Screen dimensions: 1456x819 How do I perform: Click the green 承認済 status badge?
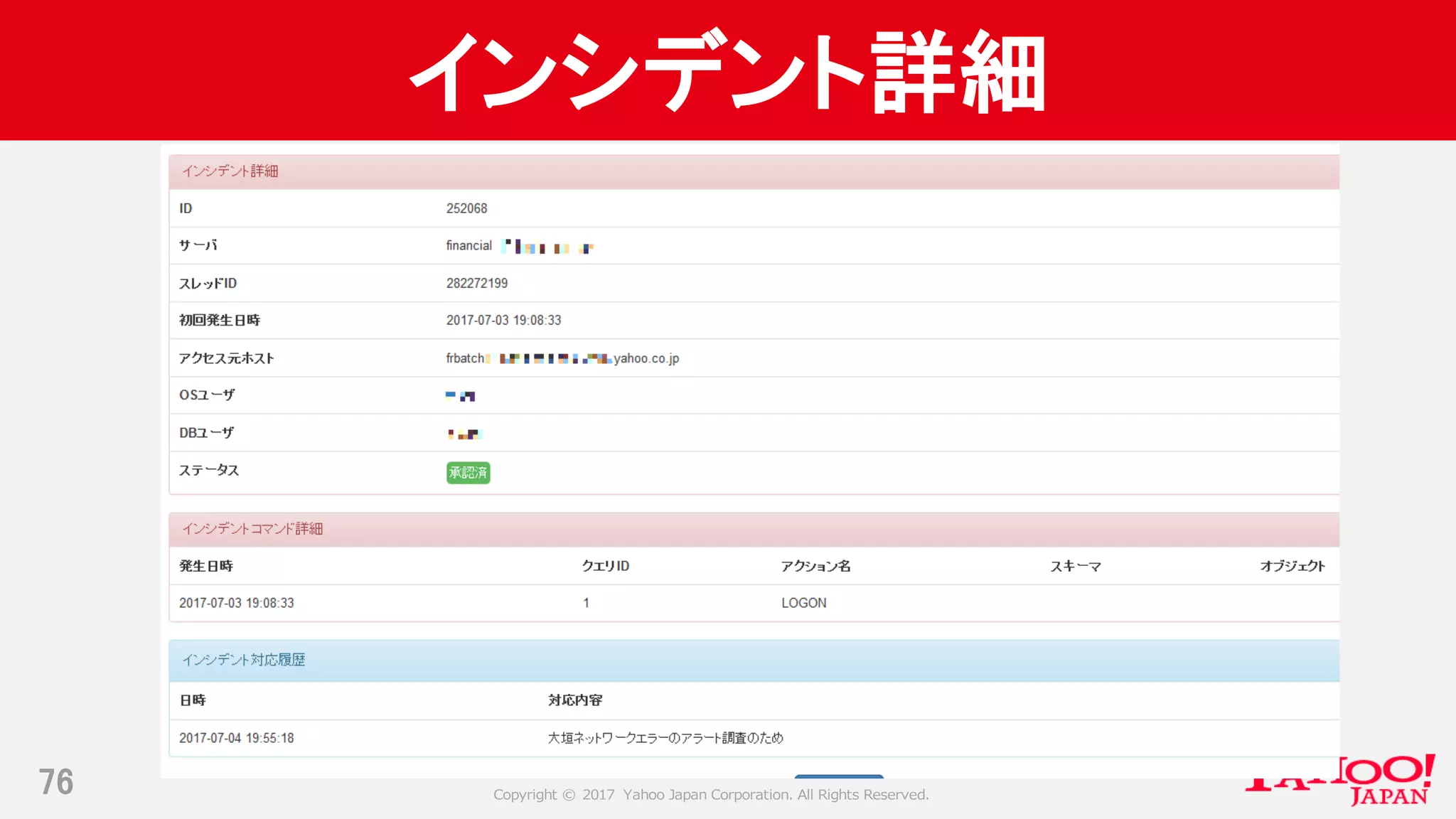(x=468, y=473)
